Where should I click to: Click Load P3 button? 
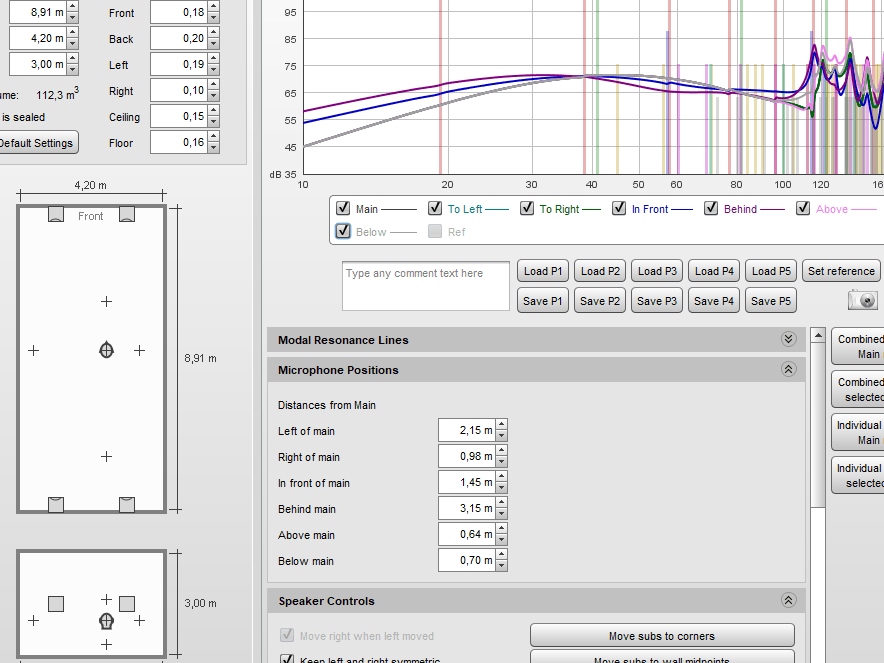pyautogui.click(x=657, y=271)
